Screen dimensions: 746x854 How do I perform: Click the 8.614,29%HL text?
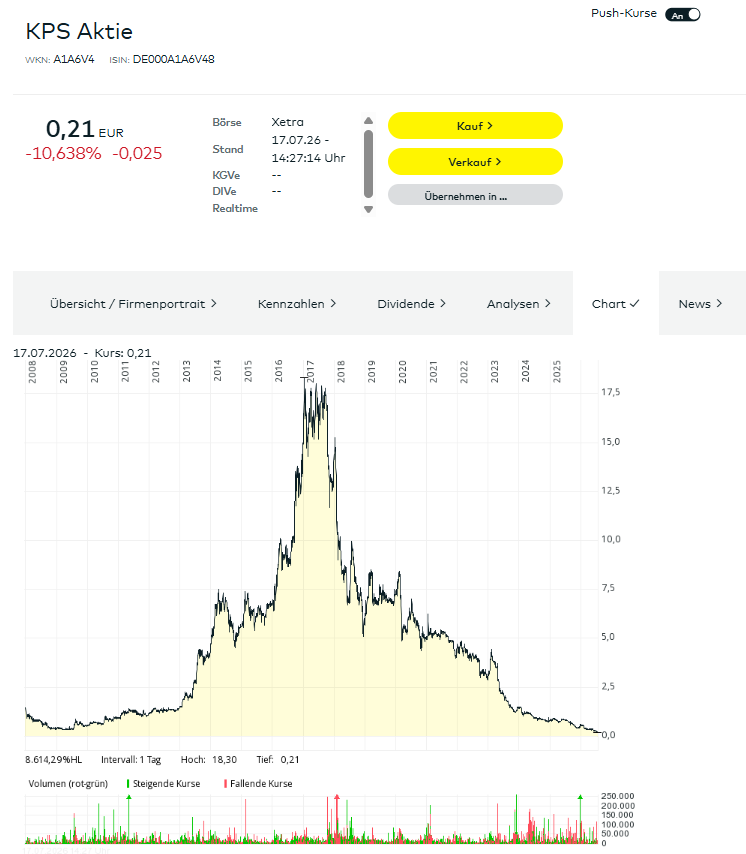(53, 760)
